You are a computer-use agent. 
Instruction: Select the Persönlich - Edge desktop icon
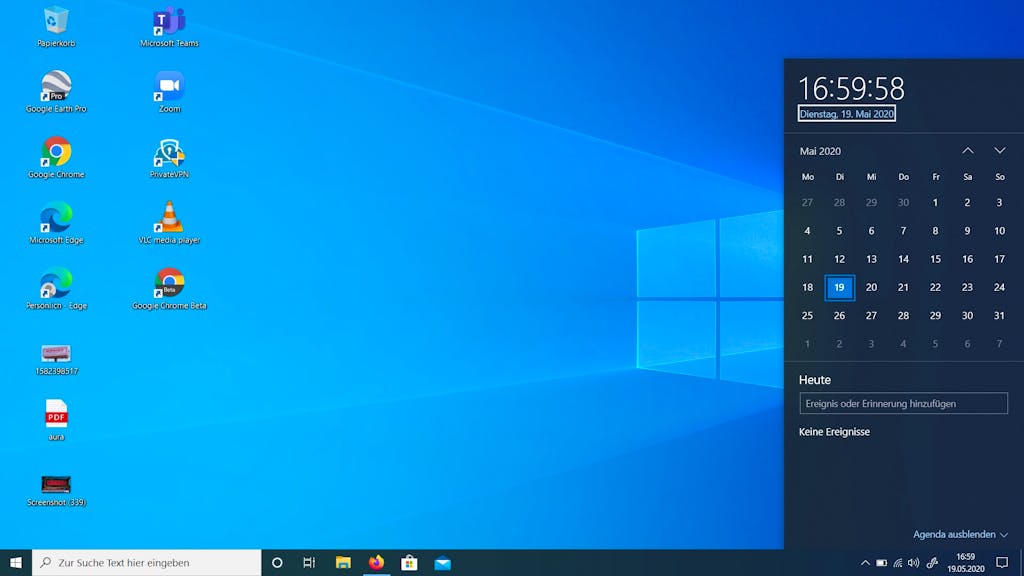(x=56, y=288)
